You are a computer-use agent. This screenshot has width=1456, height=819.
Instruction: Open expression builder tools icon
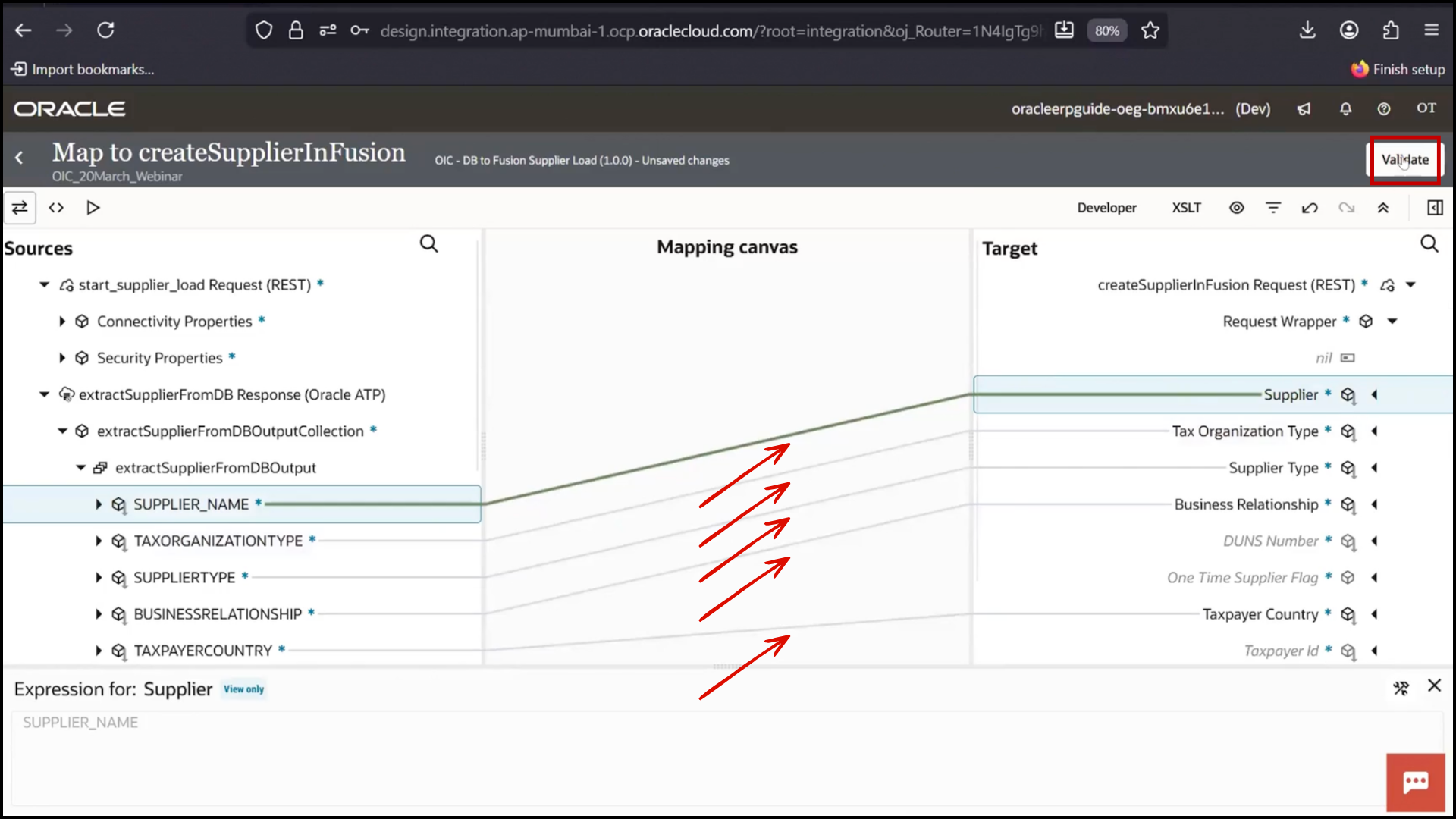(x=1401, y=688)
